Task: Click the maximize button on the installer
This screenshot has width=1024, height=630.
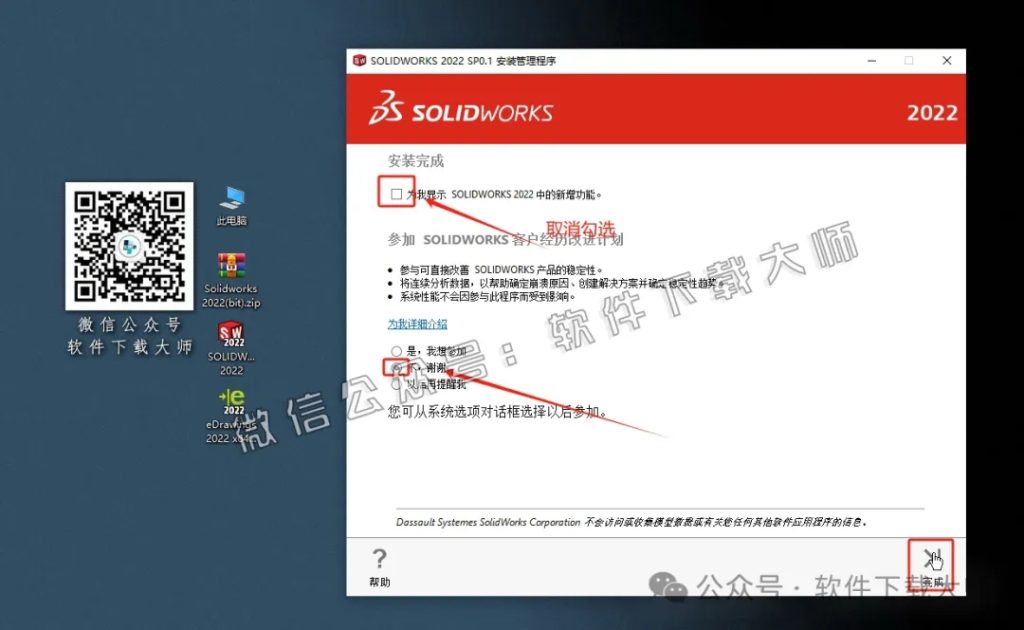Action: pos(907,60)
